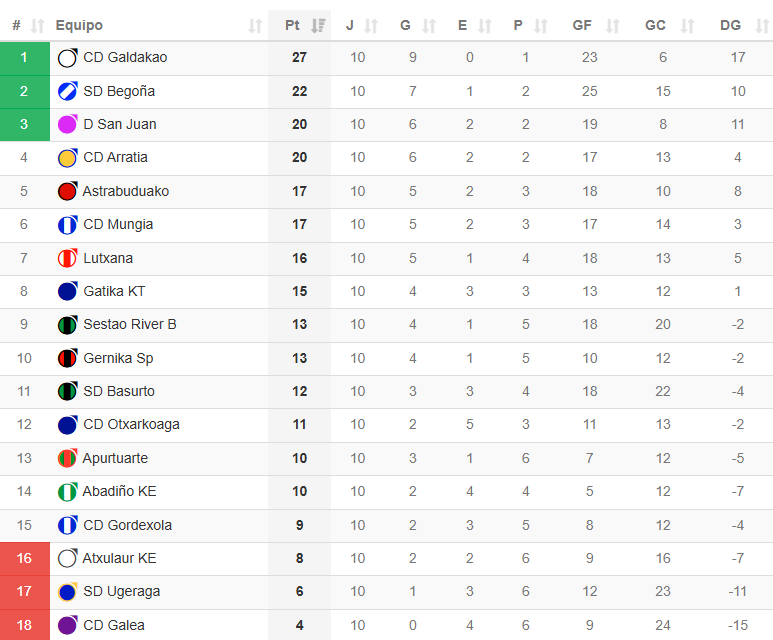Click the CD Galea purple crest icon
The height and width of the screenshot is (640, 773).
click(x=68, y=625)
